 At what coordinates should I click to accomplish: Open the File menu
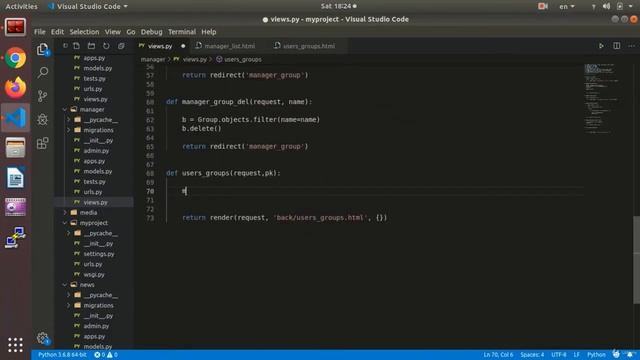pos(40,32)
